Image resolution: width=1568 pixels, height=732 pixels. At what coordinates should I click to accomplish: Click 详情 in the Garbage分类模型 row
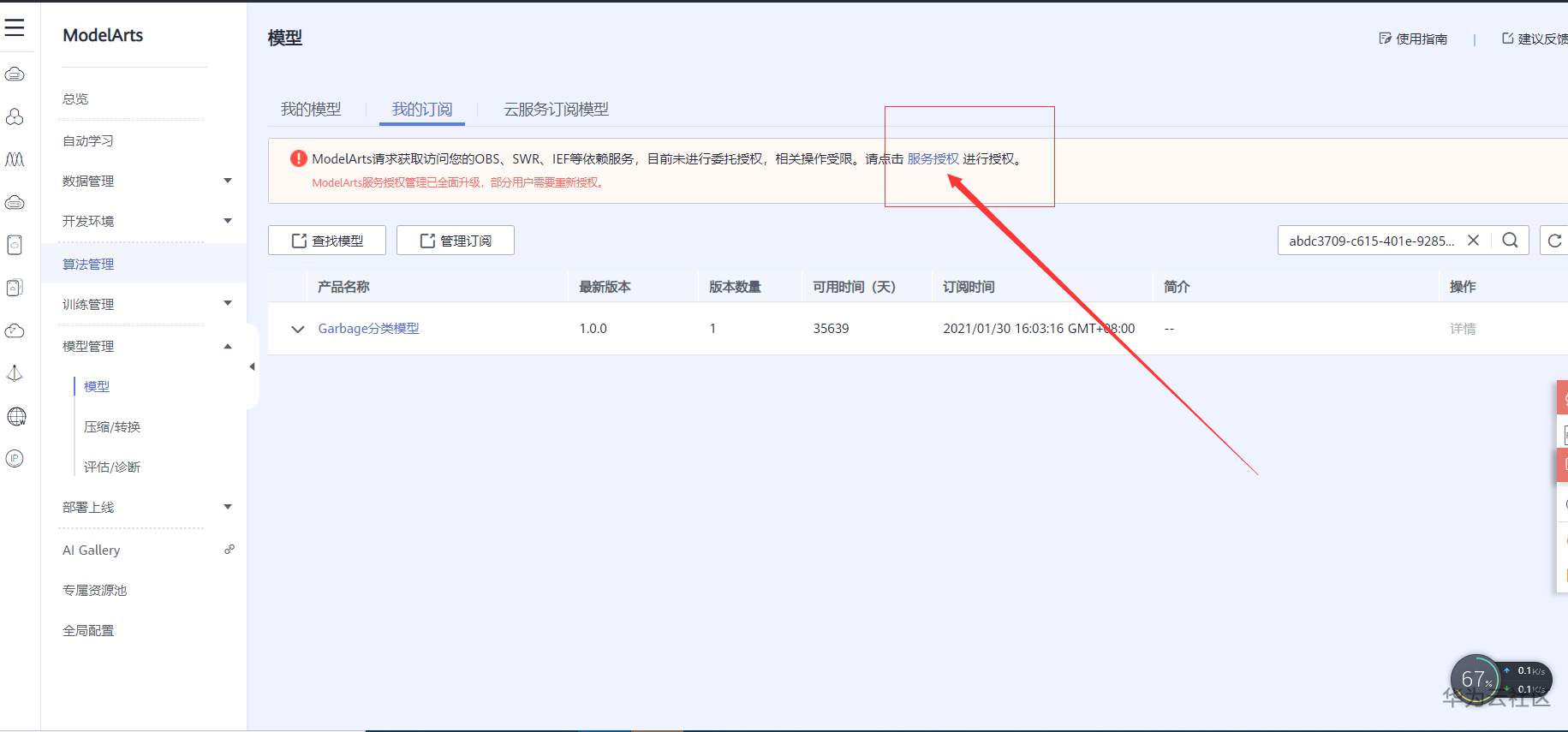tap(1463, 328)
